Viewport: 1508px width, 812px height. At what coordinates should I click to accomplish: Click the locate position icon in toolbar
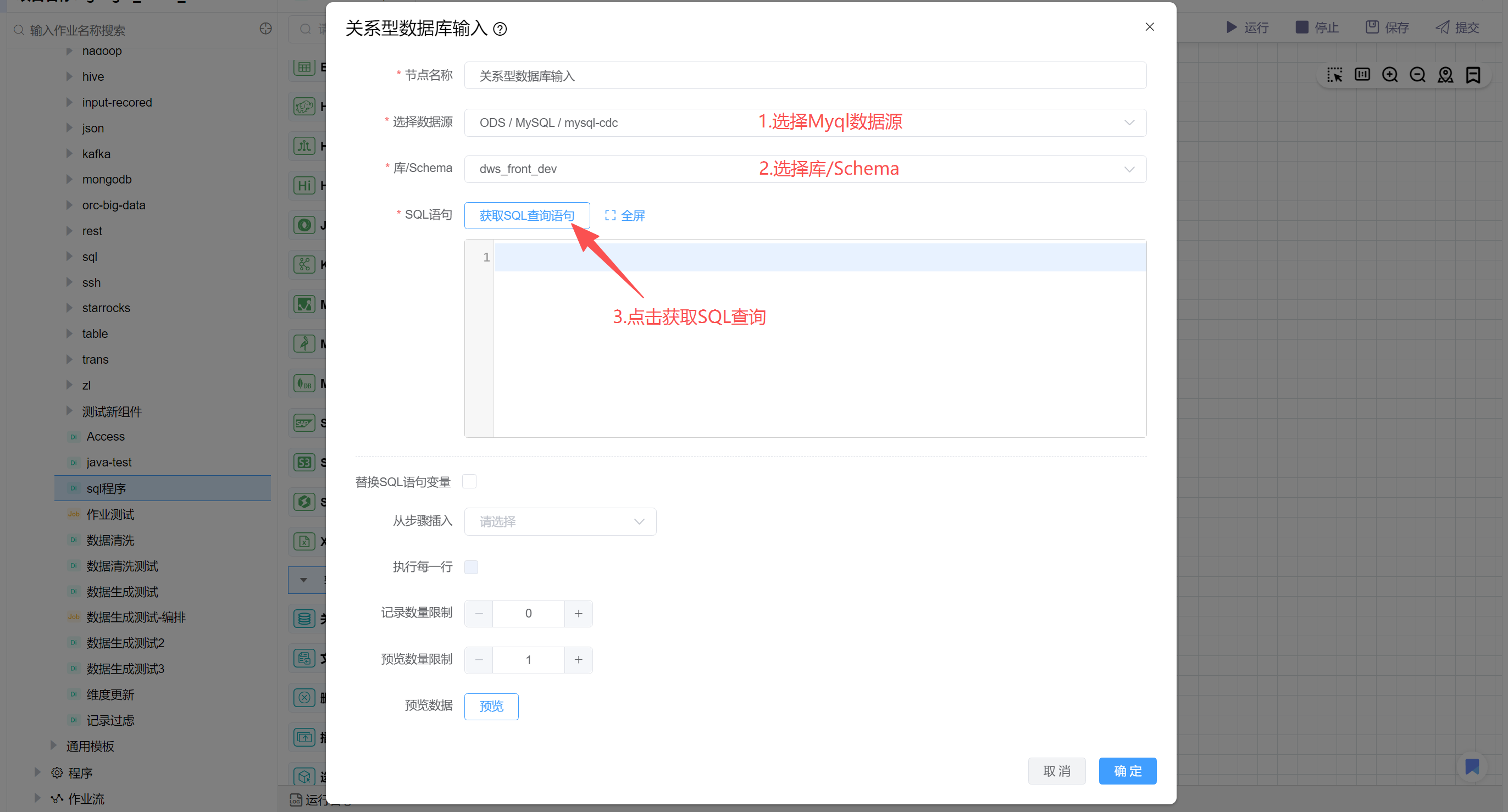click(1445, 75)
